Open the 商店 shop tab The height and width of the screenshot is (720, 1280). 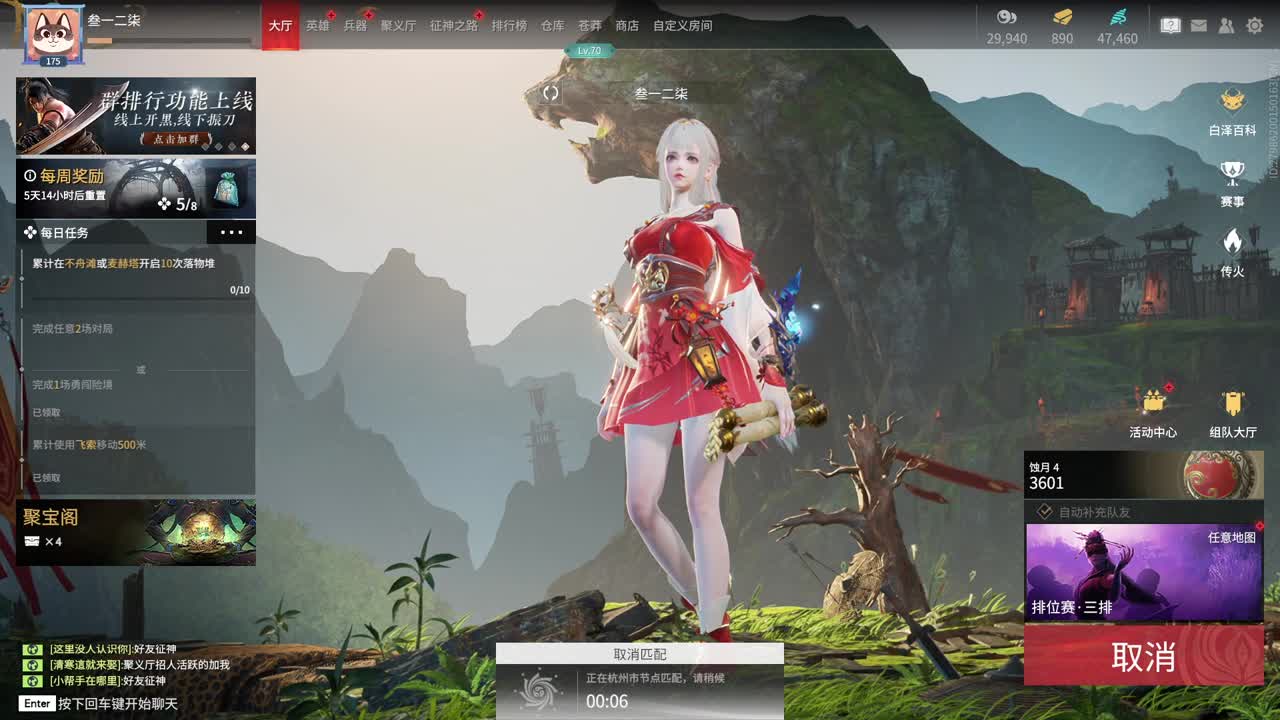(x=627, y=25)
